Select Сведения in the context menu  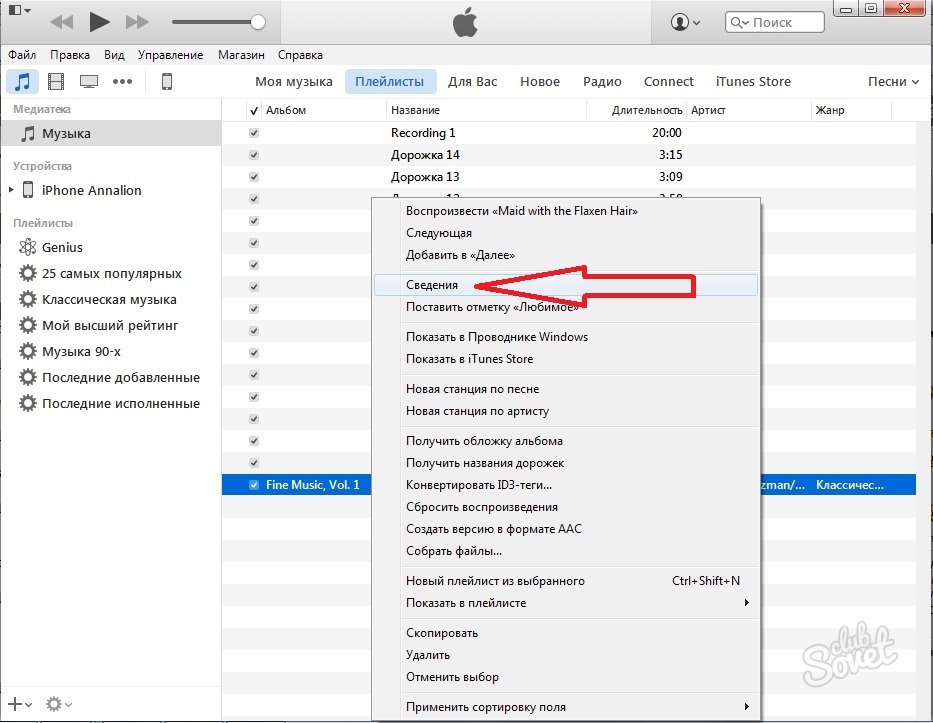click(x=432, y=285)
